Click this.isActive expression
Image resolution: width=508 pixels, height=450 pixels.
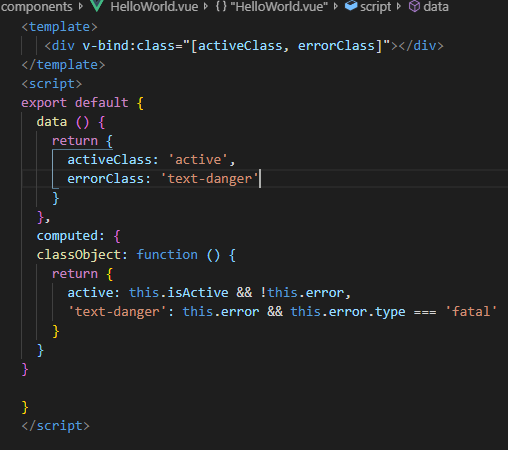(x=179, y=293)
